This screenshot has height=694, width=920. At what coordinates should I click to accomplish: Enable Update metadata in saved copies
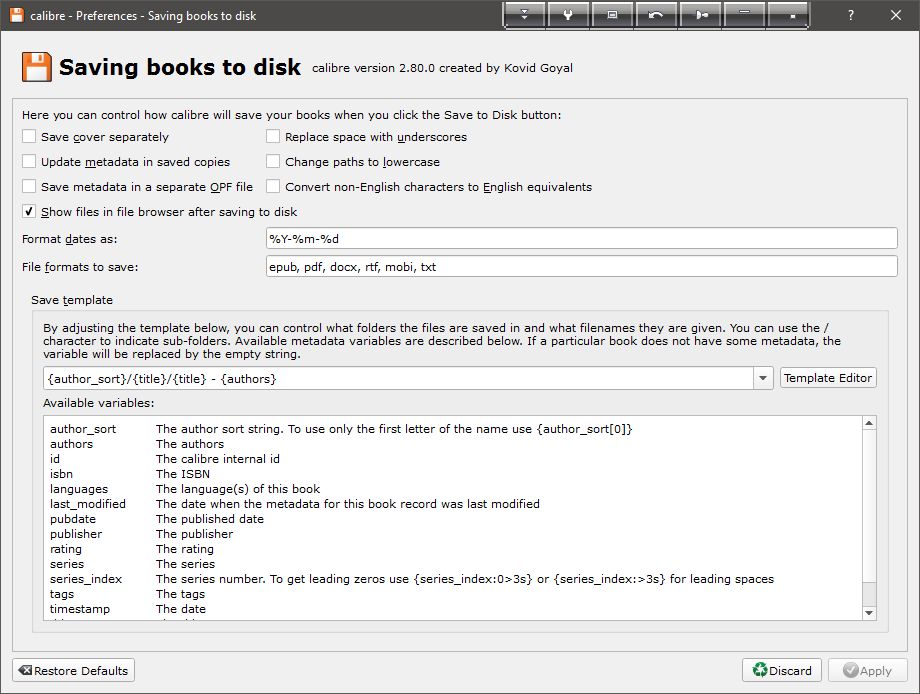(x=29, y=161)
